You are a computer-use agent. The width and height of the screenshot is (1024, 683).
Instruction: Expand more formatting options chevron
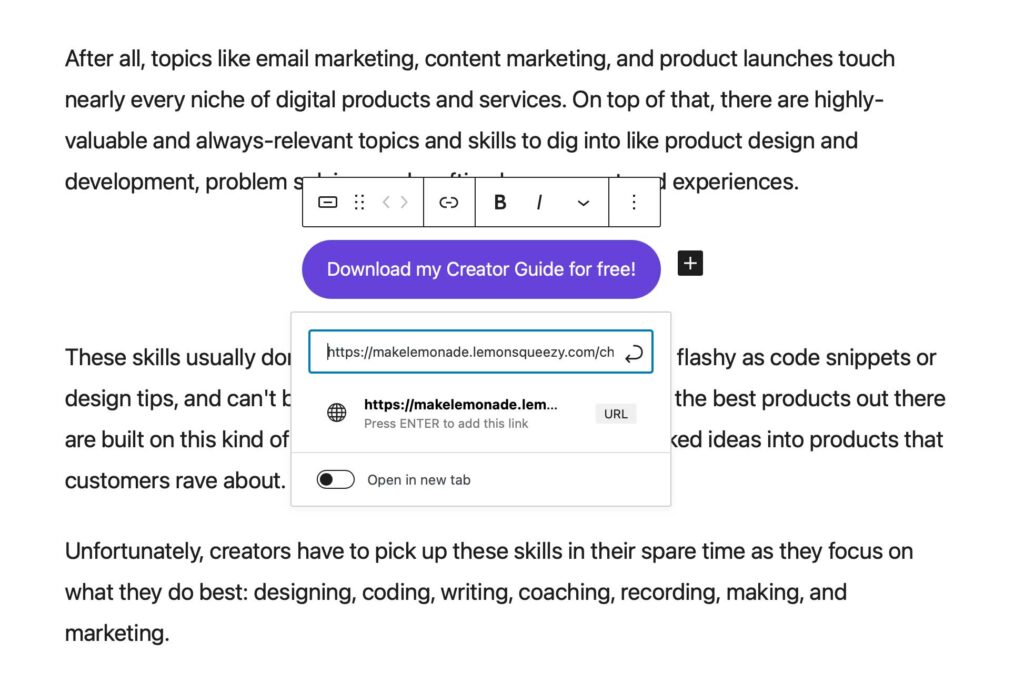tap(583, 203)
